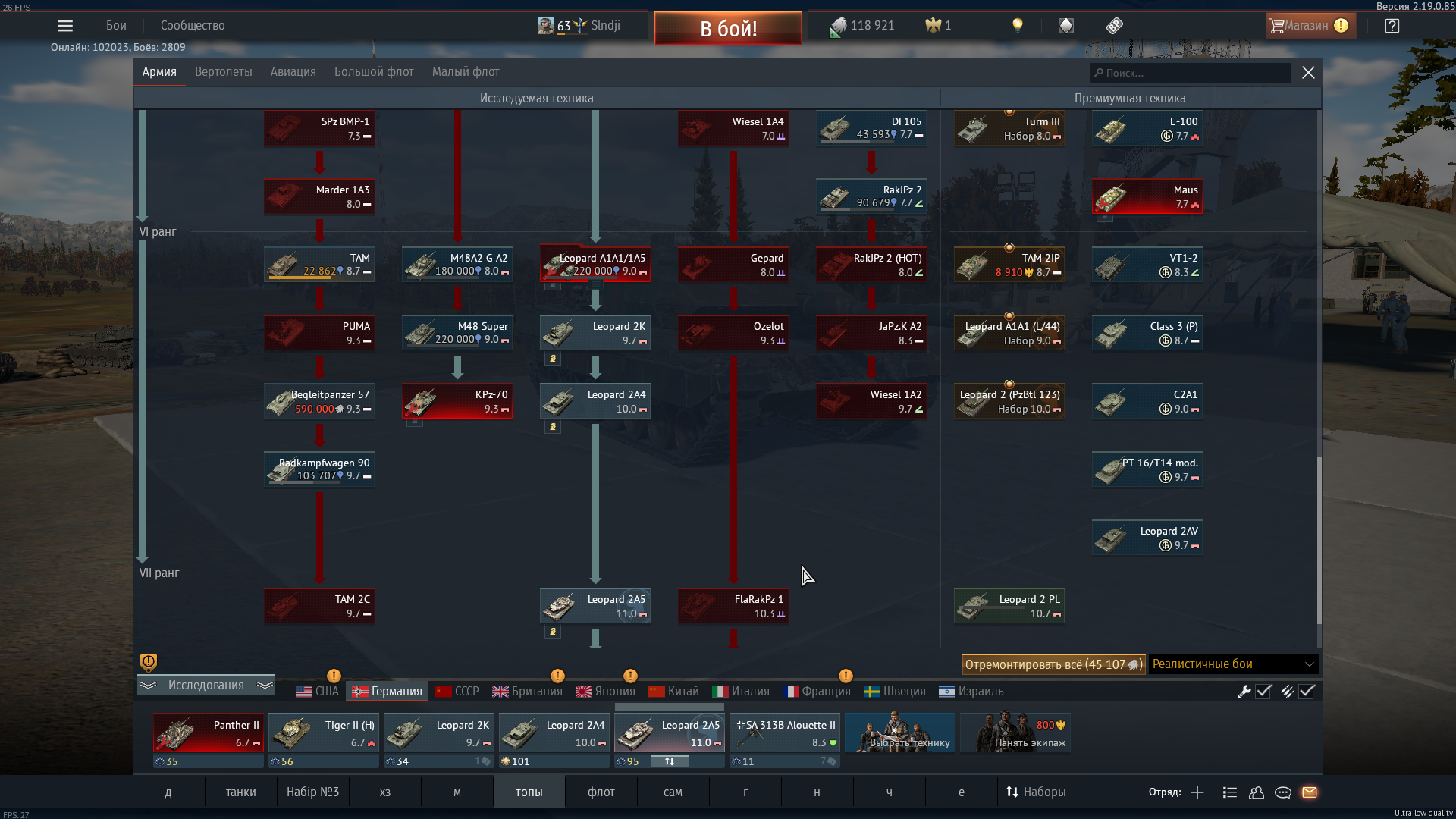Screen dimensions: 1456x819
Task: Click the player avatar icon
Action: click(545, 26)
